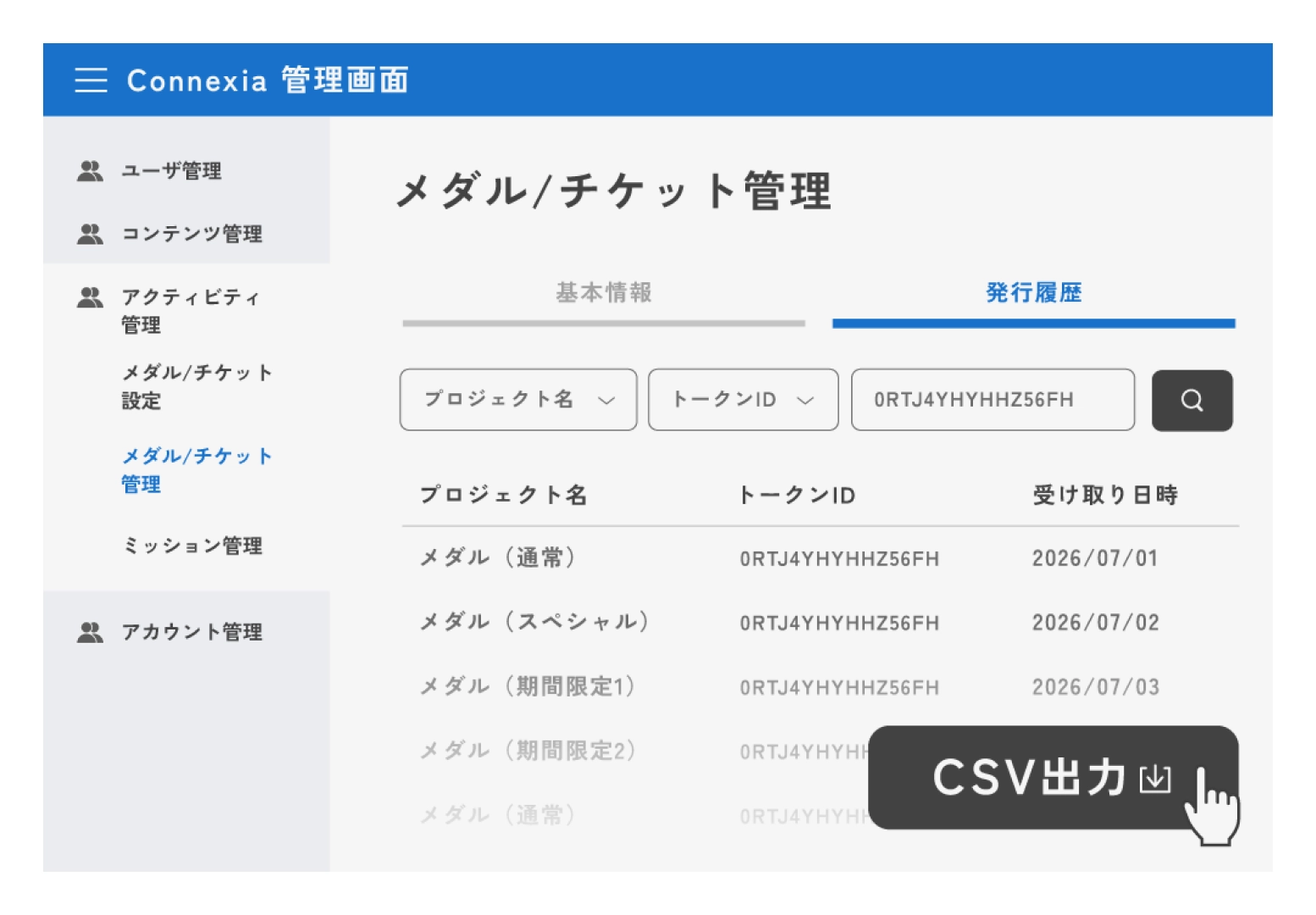1316x915 pixels.
Task: Click the プロジェクト名 column header
Action: click(504, 495)
